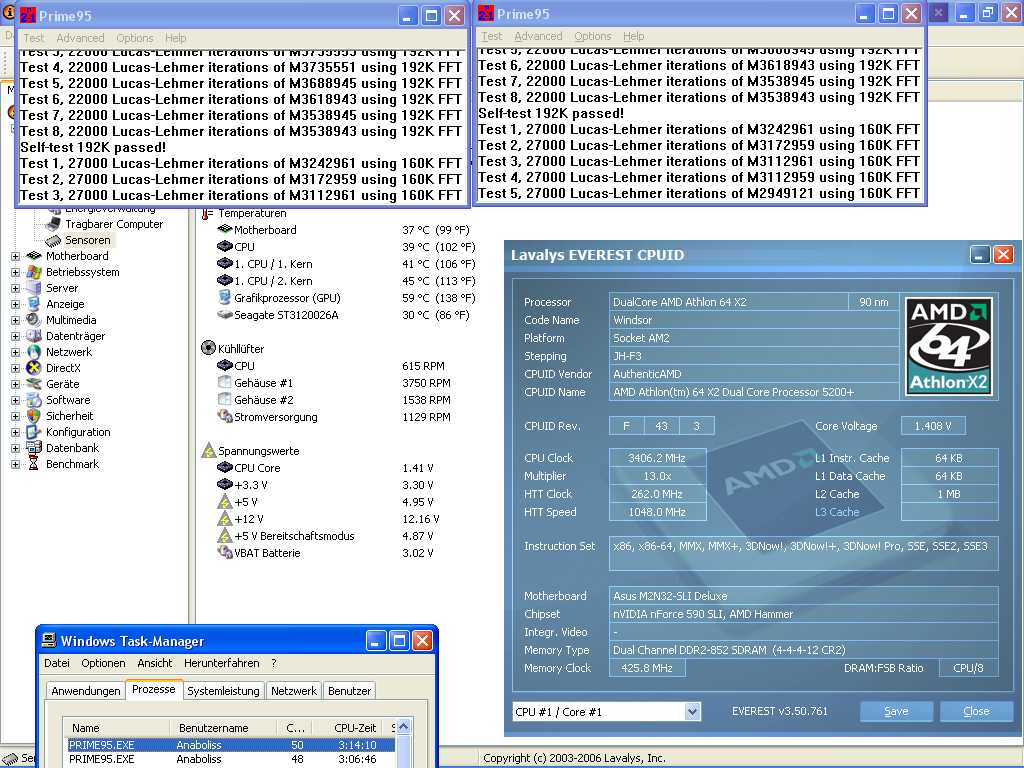Click the 1. CPU / 2. Kern temperature row

pos(346,281)
